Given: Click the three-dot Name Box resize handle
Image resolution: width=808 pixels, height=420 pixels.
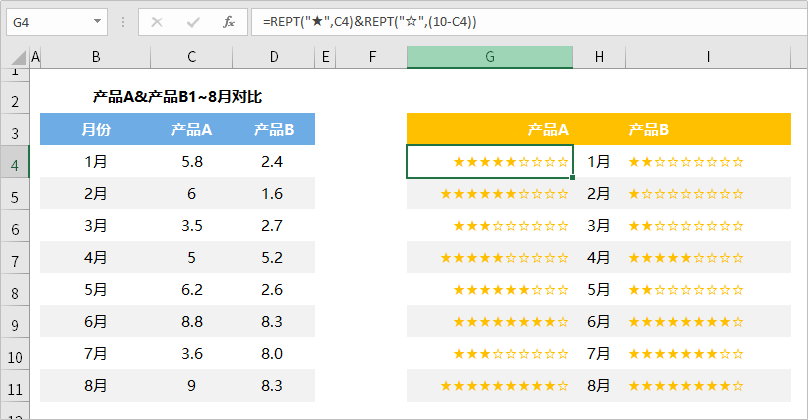Looking at the screenshot, I should click(x=120, y=21).
